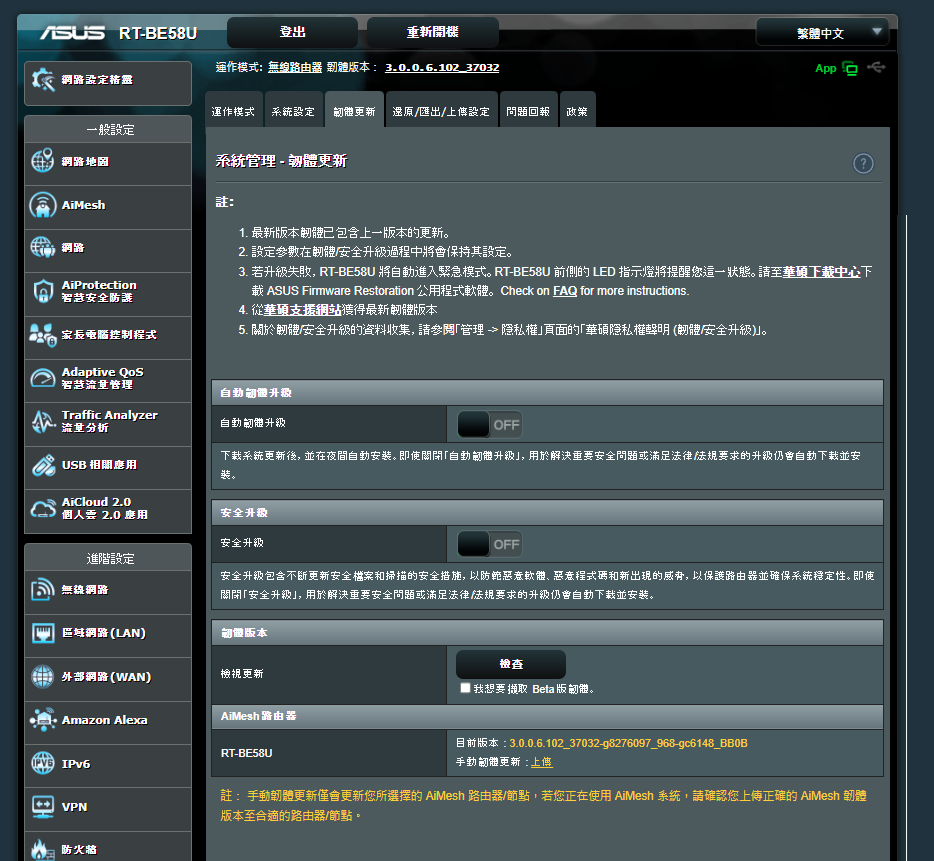The height and width of the screenshot is (861, 934).
Task: Click the parental controls family icon
Action: [x=42, y=335]
